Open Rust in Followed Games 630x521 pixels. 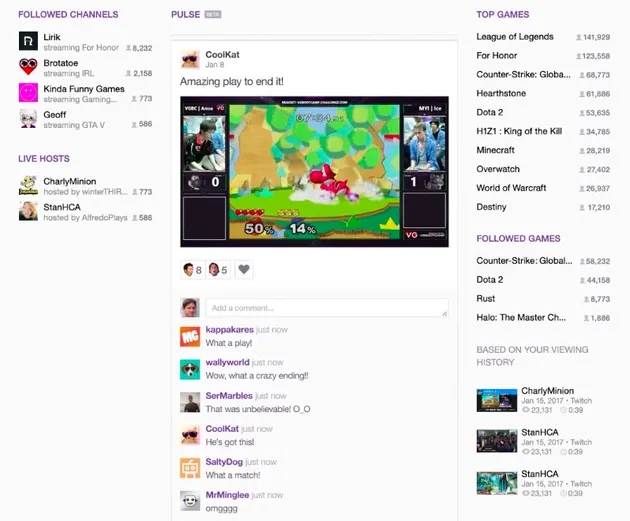click(486, 298)
